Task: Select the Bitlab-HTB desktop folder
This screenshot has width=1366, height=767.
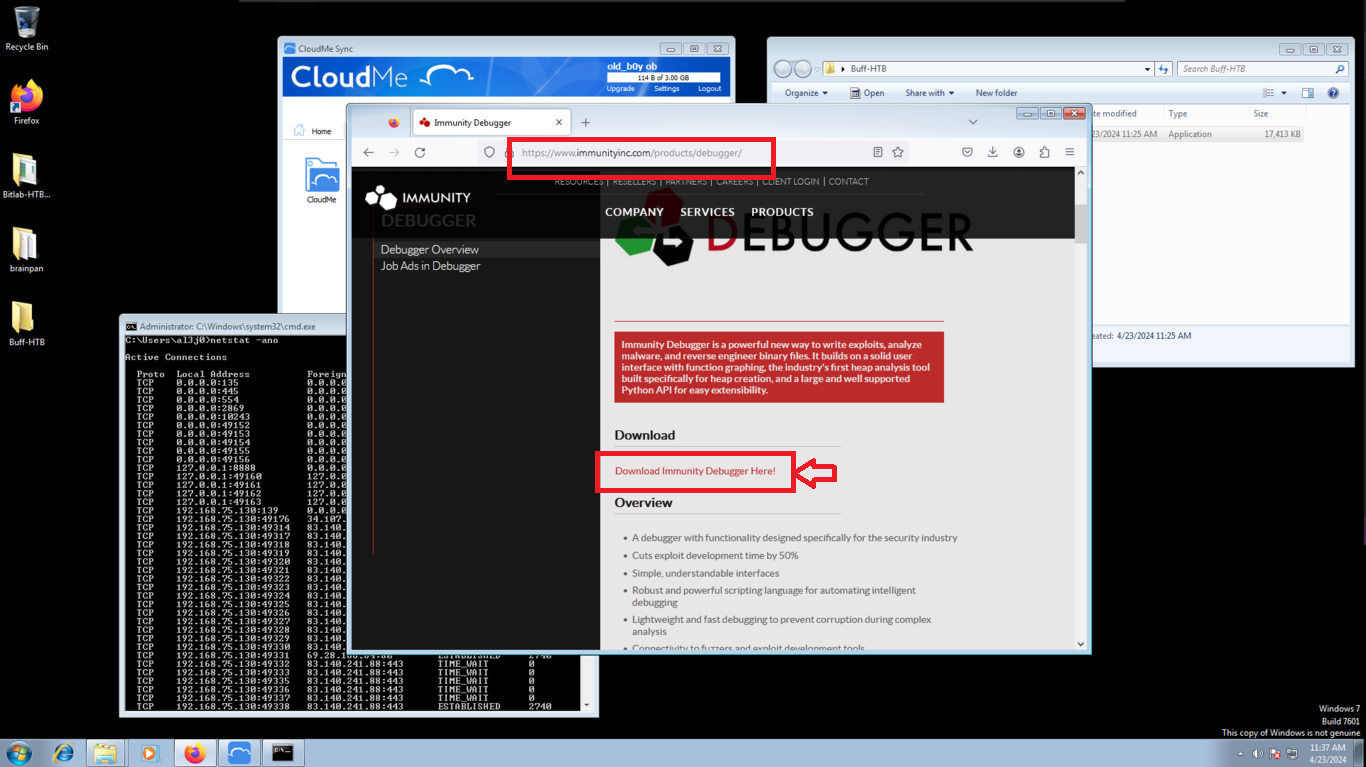Action: [x=26, y=177]
